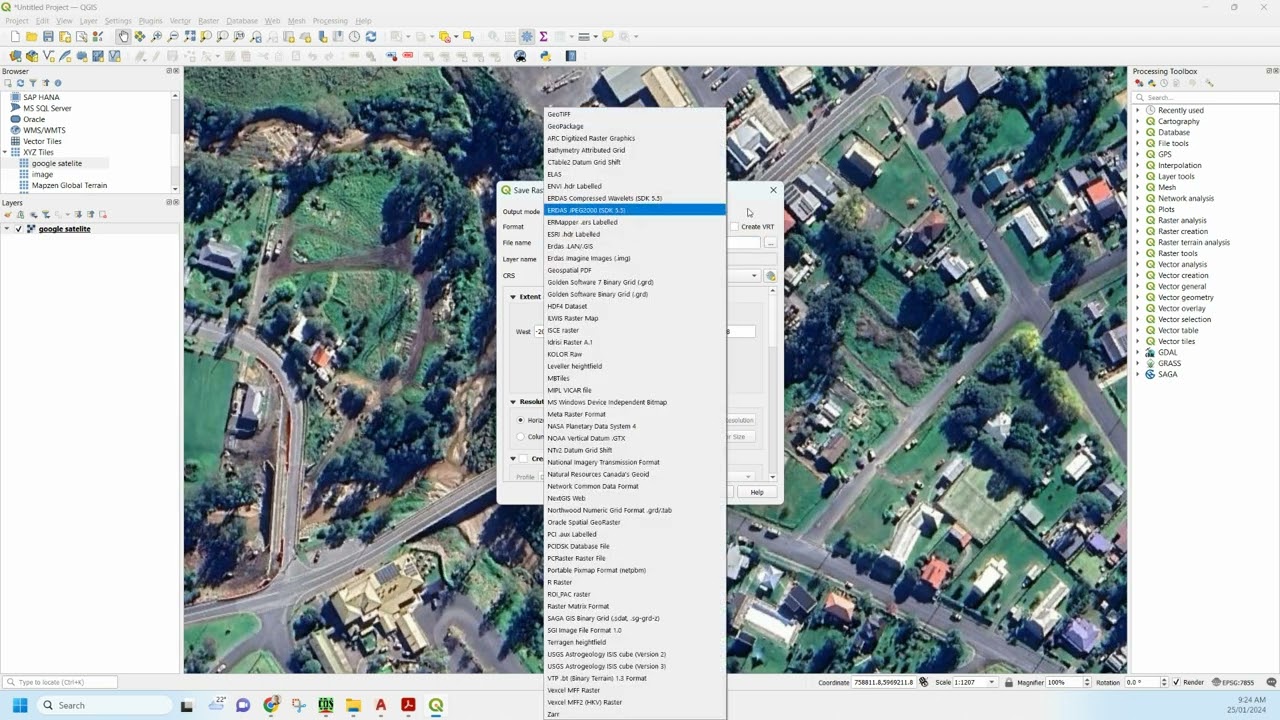1280x720 pixels.
Task: Click the Zoom Out magnifier tool
Action: pyautogui.click(x=173, y=37)
